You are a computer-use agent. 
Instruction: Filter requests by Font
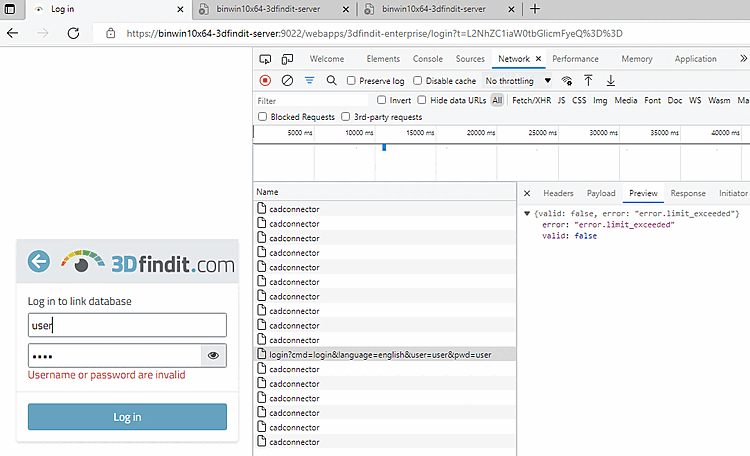click(x=652, y=100)
